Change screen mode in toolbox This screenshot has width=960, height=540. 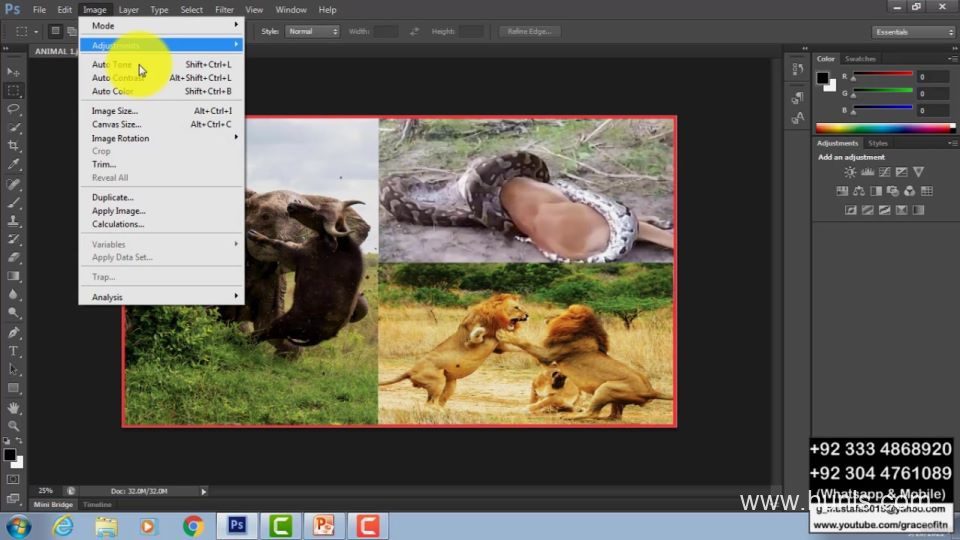pos(13,498)
